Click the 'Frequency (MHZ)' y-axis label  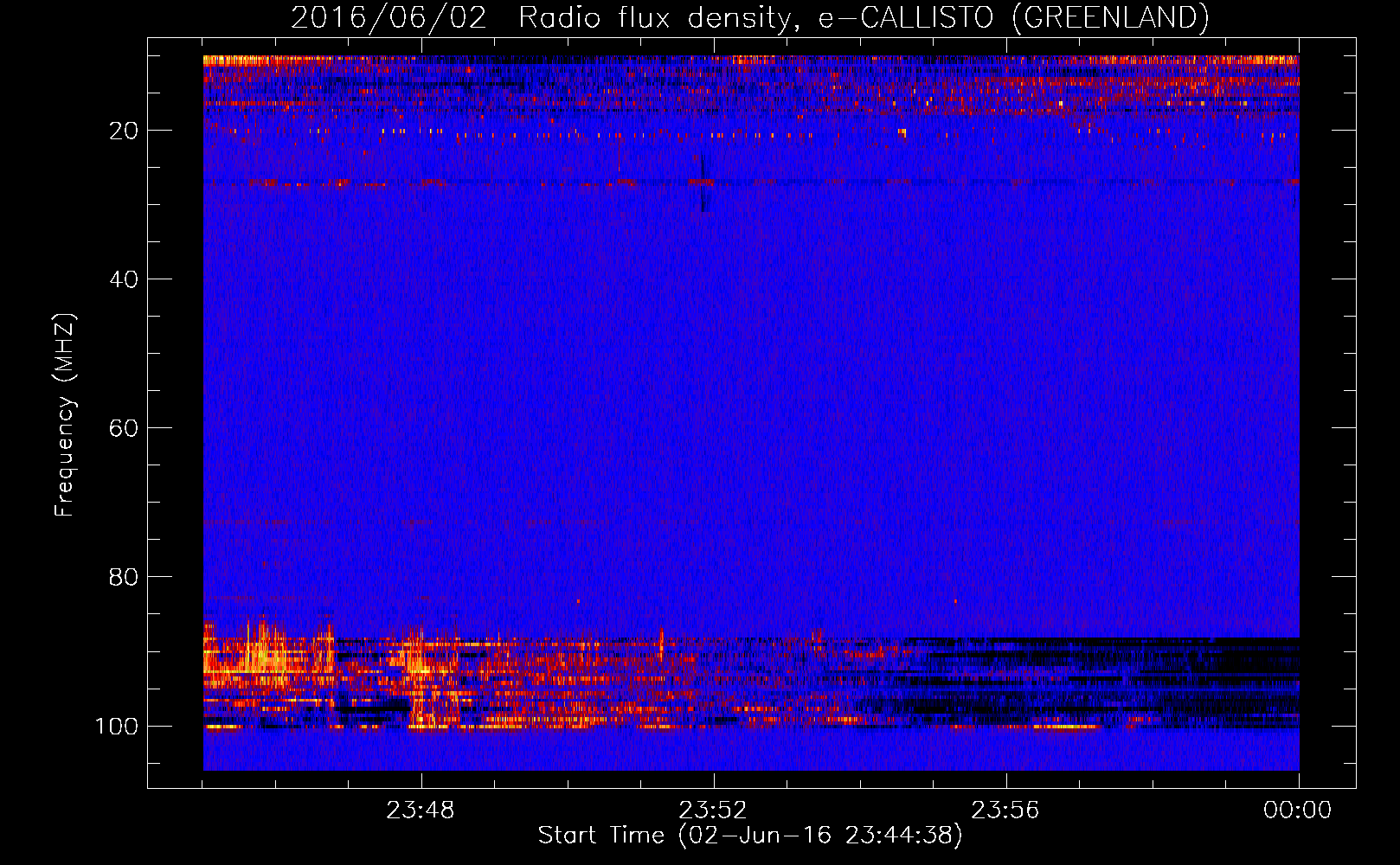click(65, 414)
